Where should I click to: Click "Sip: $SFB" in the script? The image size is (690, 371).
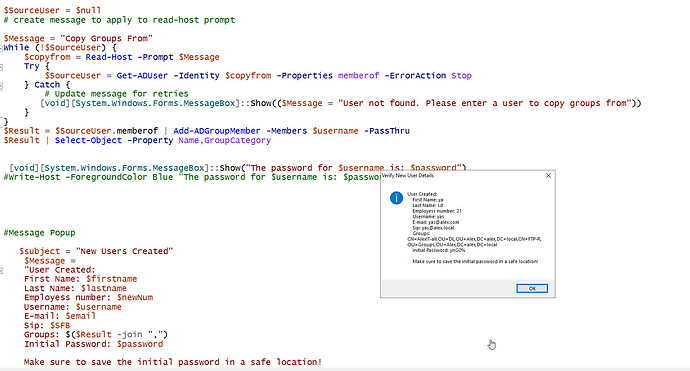(x=47, y=325)
